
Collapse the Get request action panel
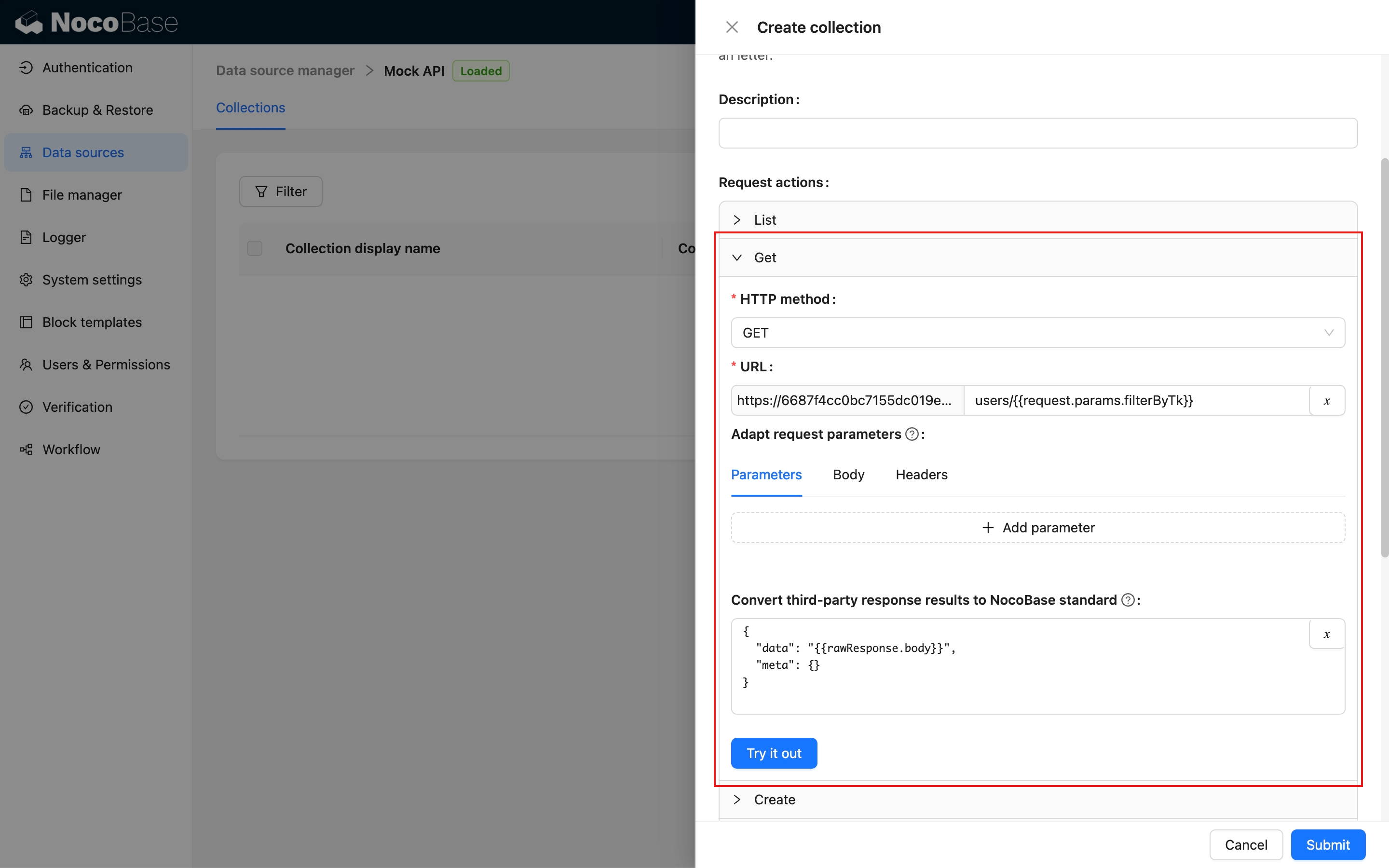765,258
